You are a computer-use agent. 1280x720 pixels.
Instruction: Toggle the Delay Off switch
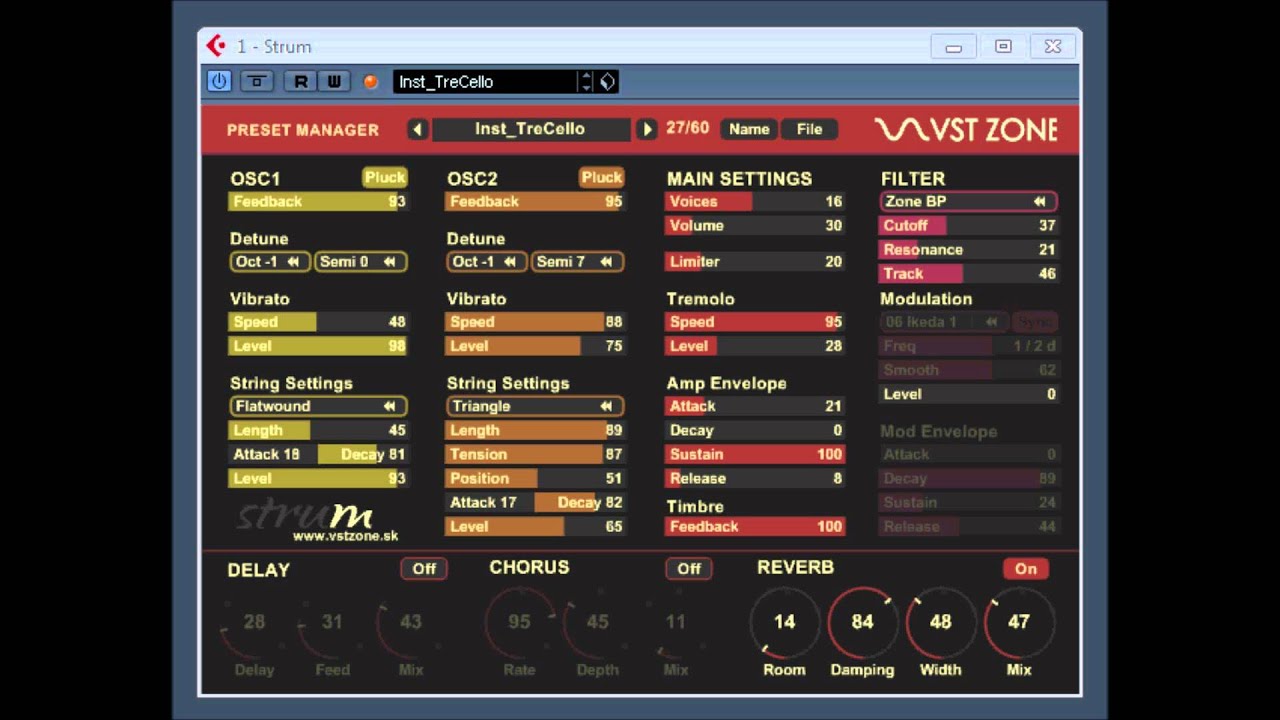(424, 568)
